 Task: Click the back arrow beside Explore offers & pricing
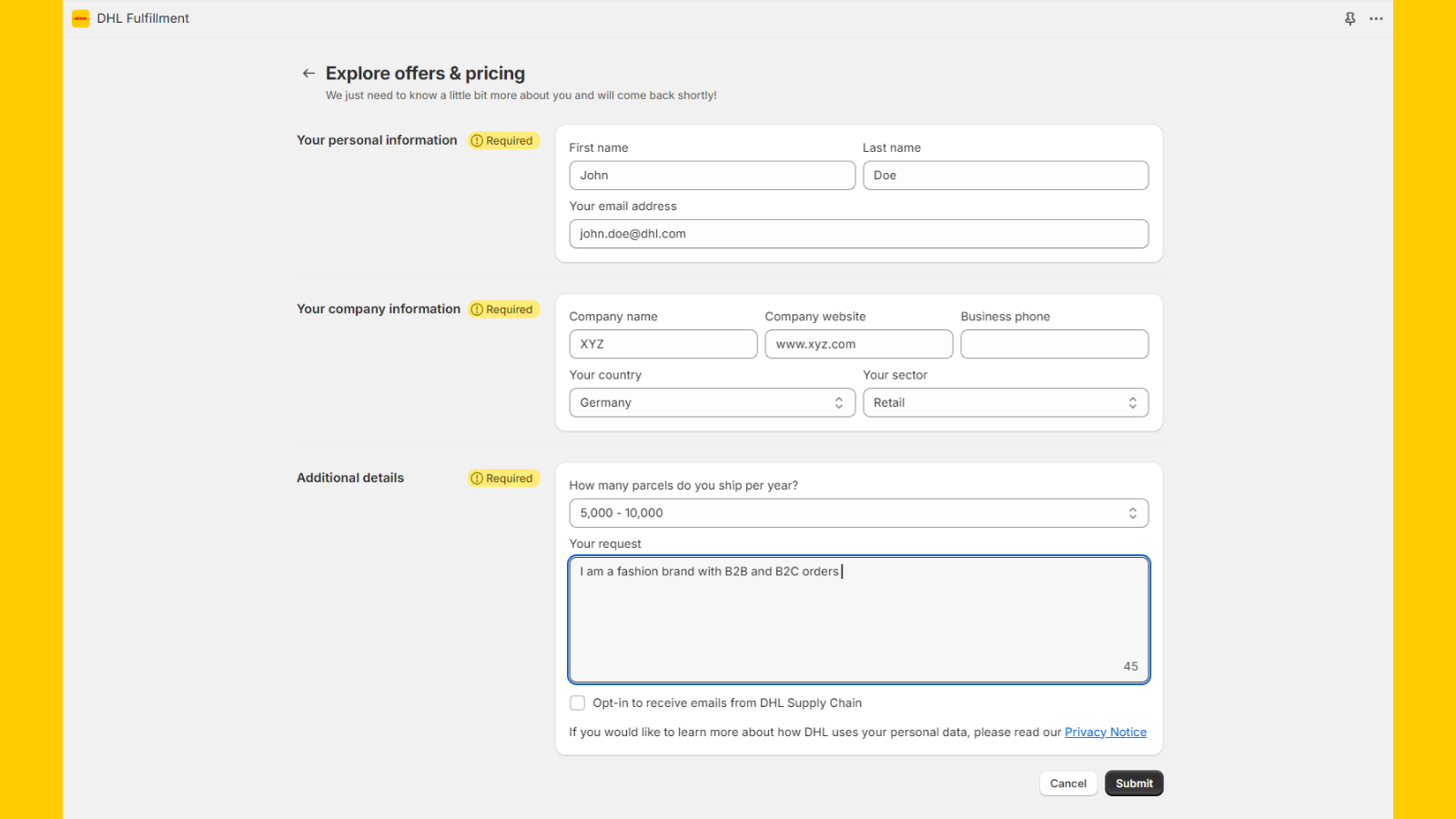click(308, 73)
